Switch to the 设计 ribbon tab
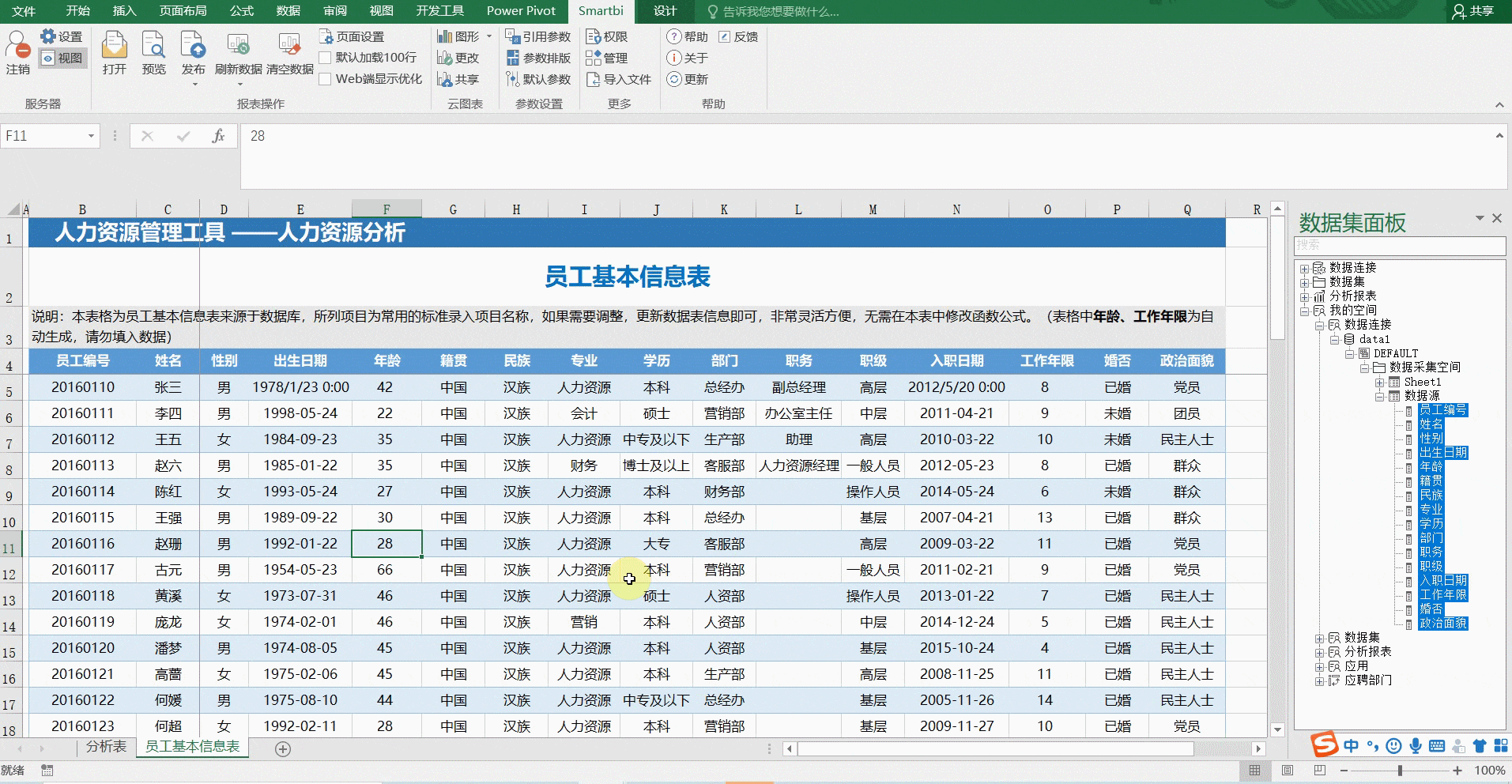The width and height of the screenshot is (1512, 784). click(665, 10)
